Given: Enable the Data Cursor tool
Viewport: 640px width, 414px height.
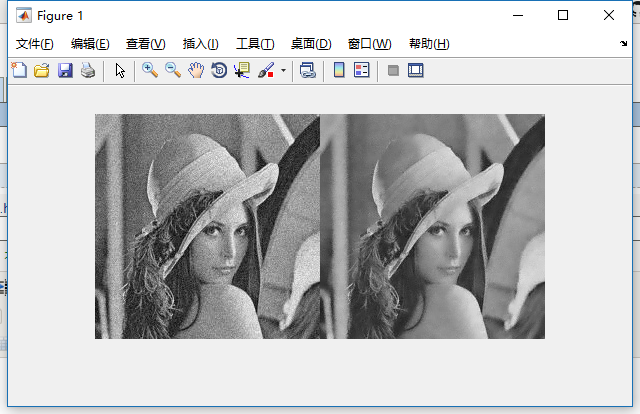Looking at the screenshot, I should coord(242,70).
